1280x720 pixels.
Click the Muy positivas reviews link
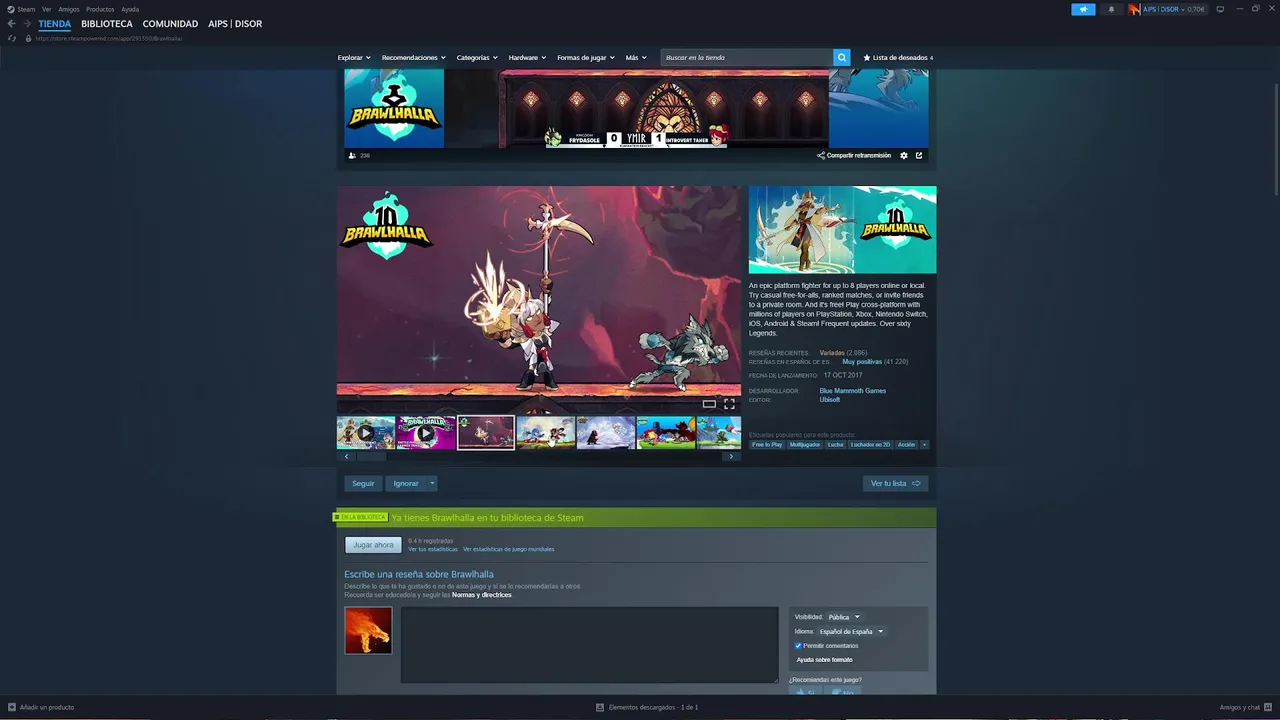point(862,361)
